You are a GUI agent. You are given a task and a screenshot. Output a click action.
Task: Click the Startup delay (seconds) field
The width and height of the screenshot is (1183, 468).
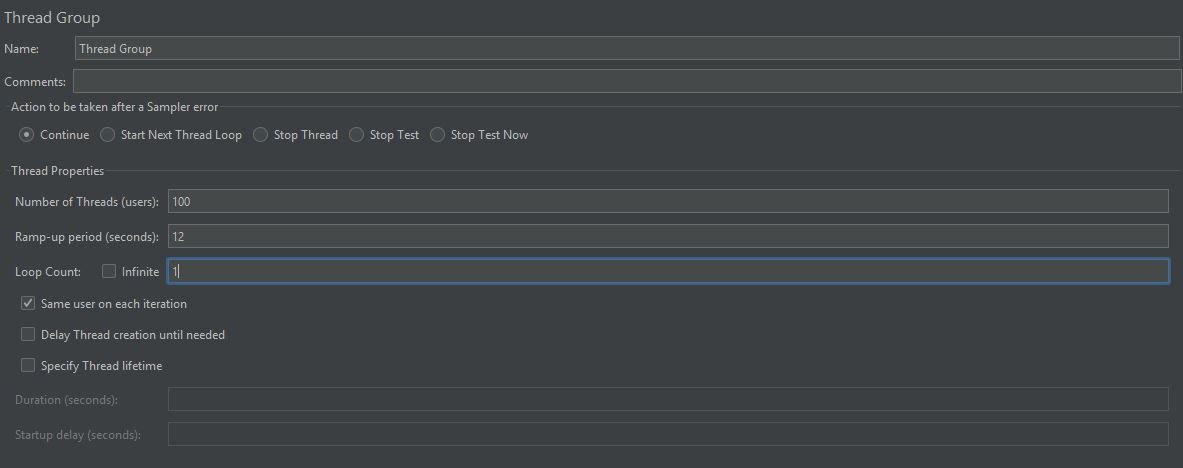(668, 434)
